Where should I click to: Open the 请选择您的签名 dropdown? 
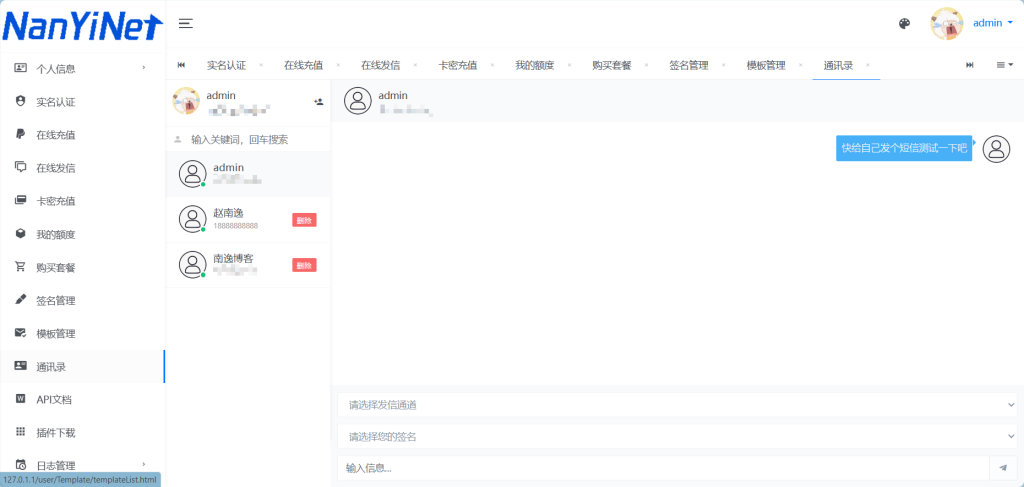coord(677,436)
